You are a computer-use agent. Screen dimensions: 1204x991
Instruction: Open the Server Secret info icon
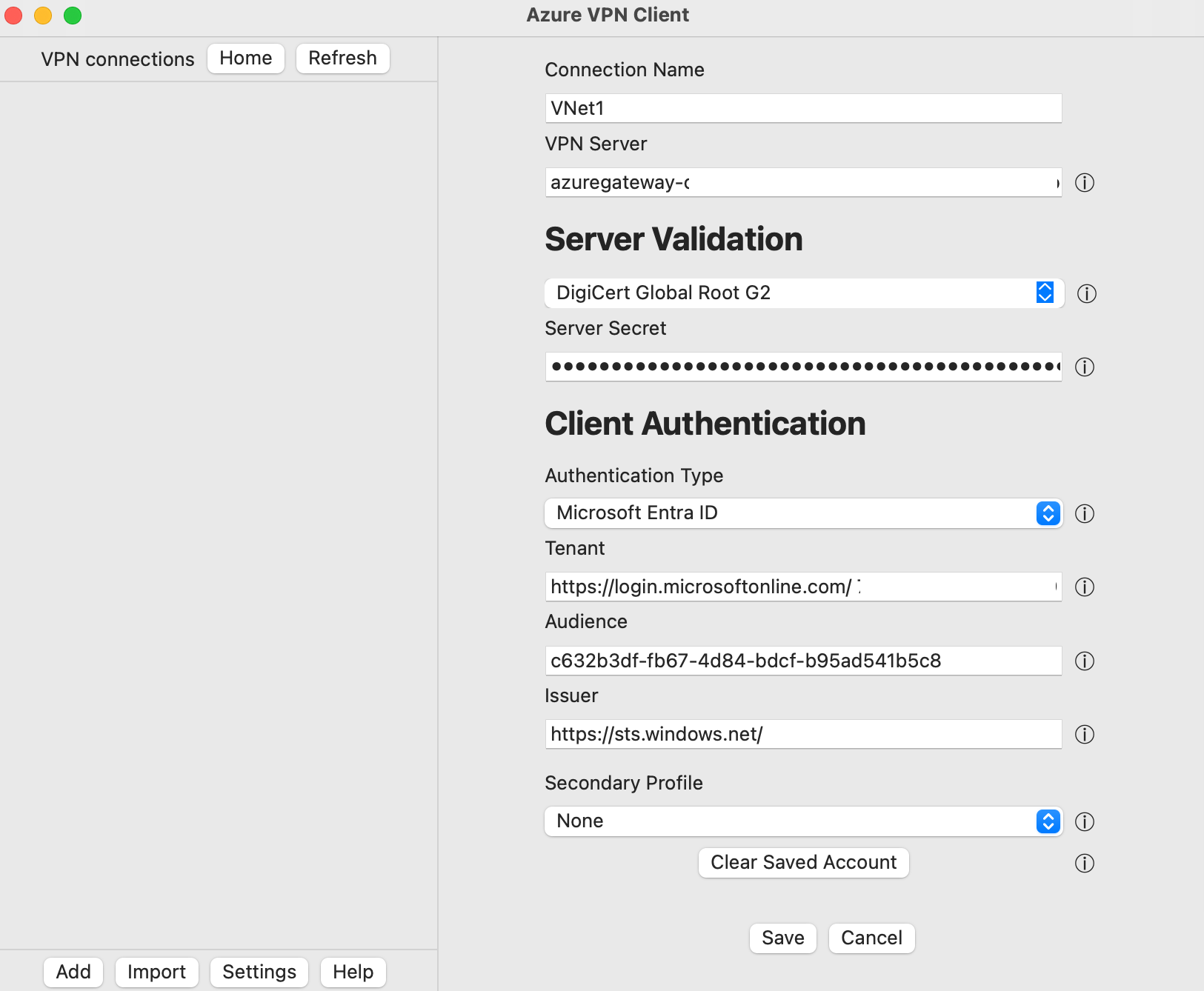click(1085, 367)
